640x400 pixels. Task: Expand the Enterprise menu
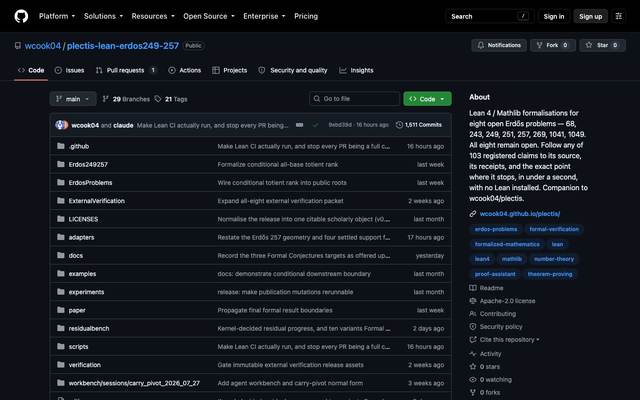[x=264, y=16]
